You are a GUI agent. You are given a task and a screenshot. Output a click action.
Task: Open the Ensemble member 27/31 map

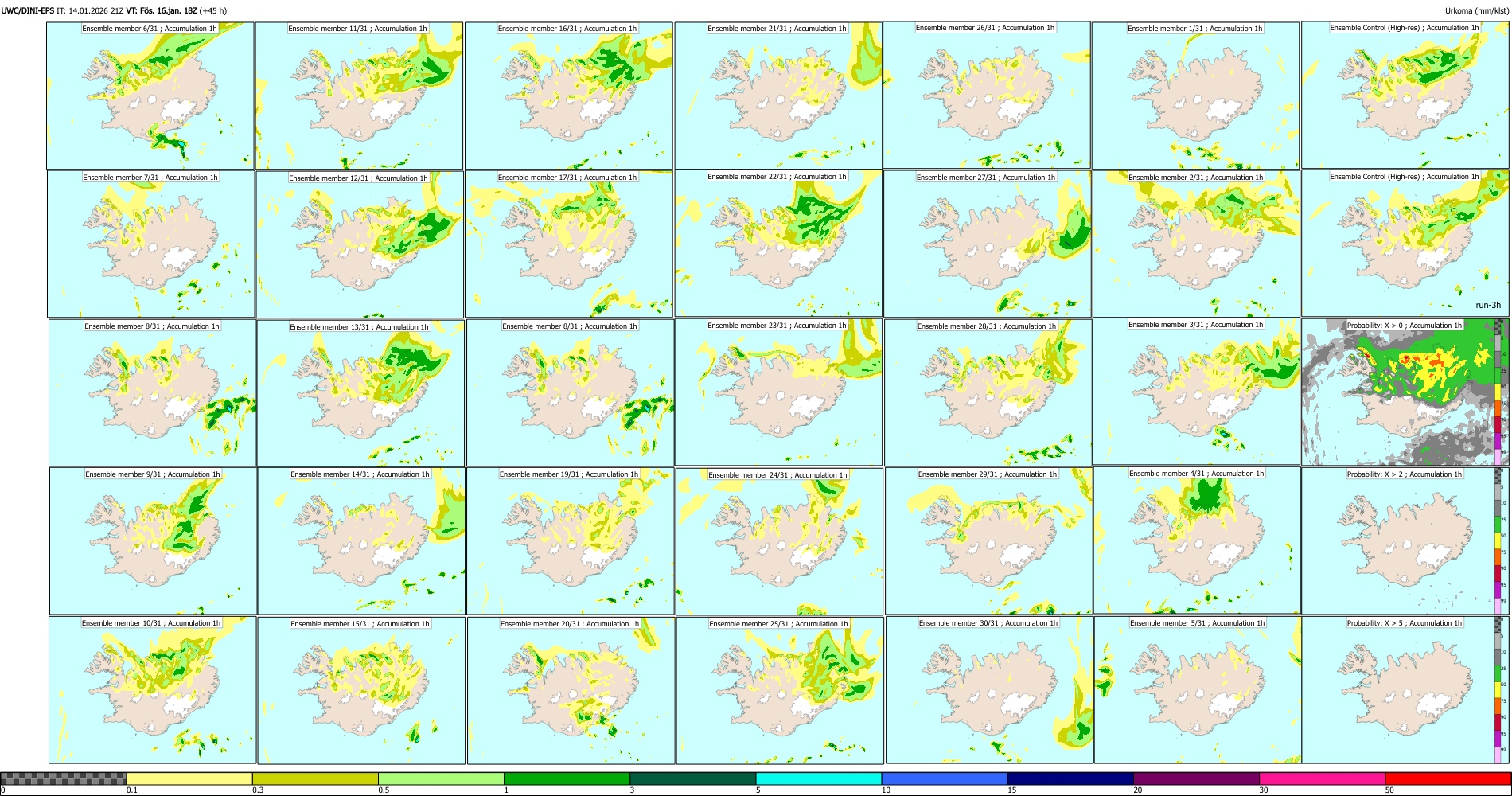pyautogui.click(x=987, y=244)
